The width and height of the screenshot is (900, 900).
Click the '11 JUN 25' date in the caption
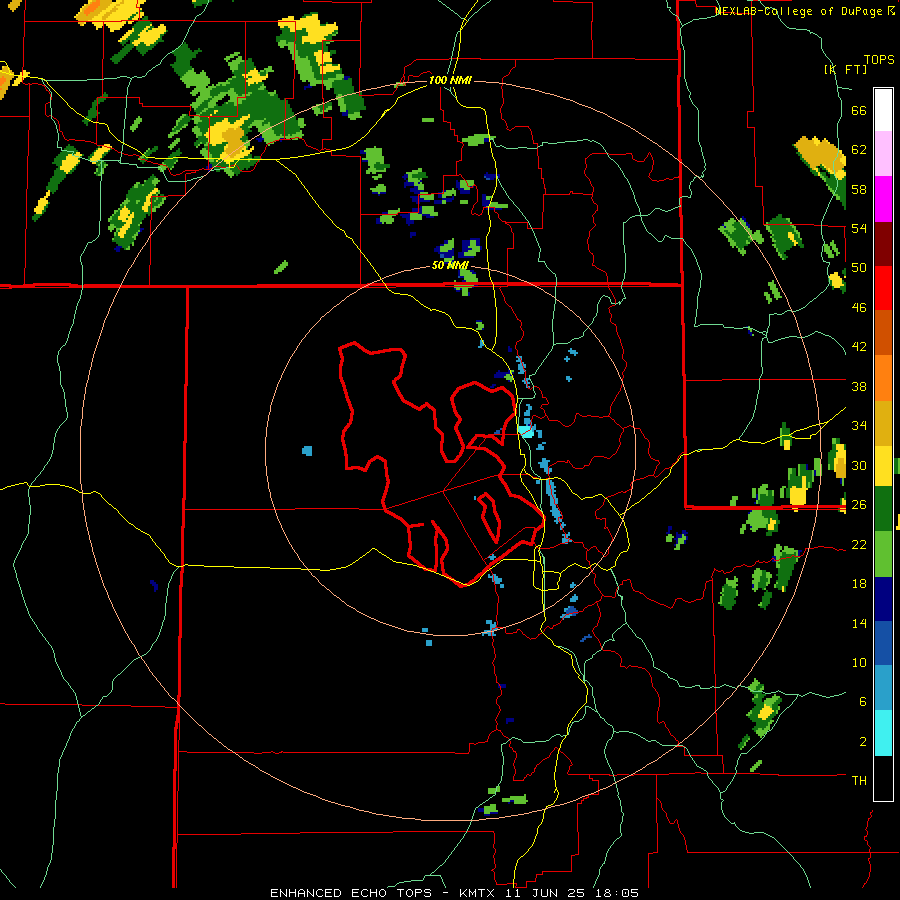[545, 893]
